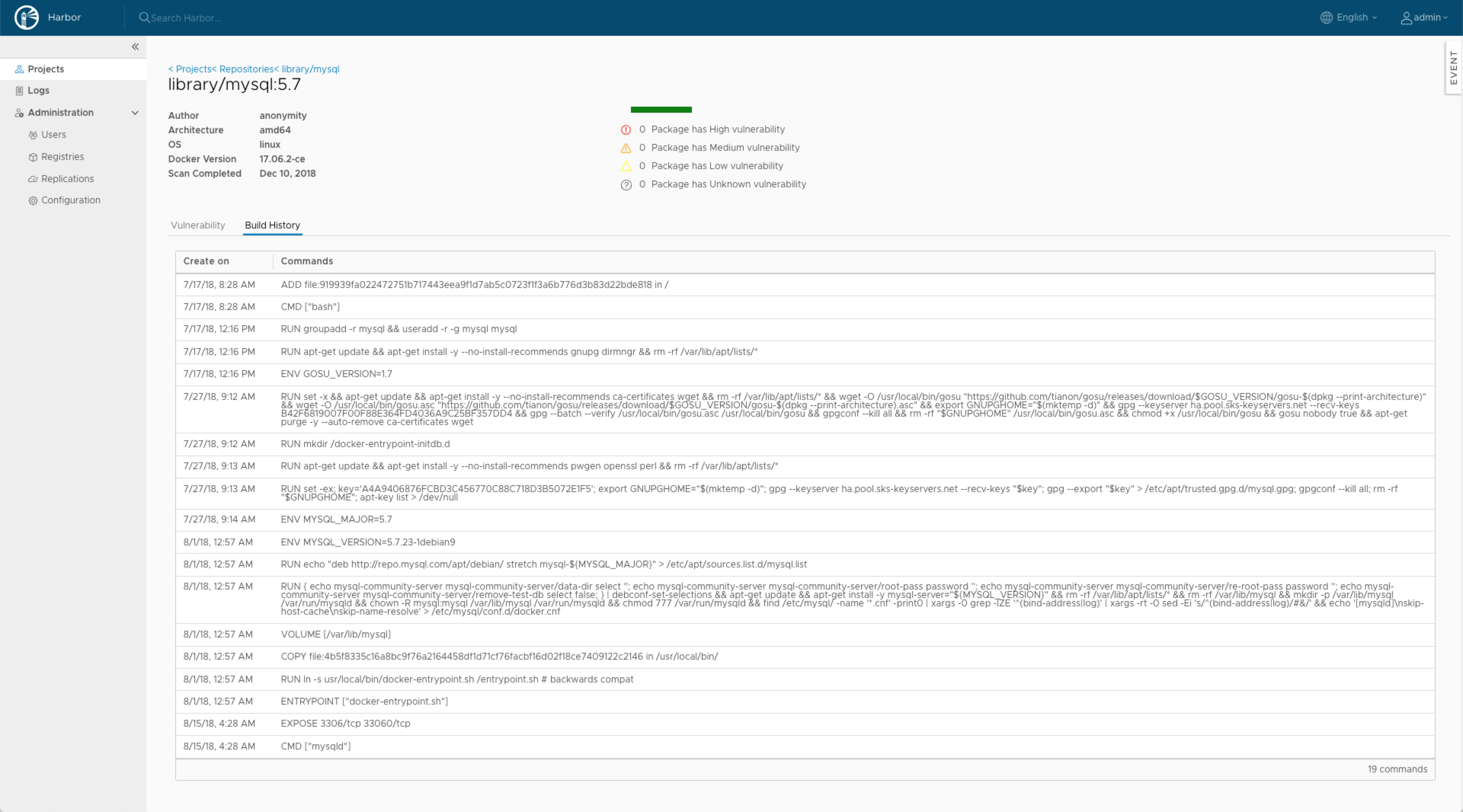The image size is (1463, 812).
Task: Click the Medium vulnerability orange warning icon
Action: coord(626,148)
